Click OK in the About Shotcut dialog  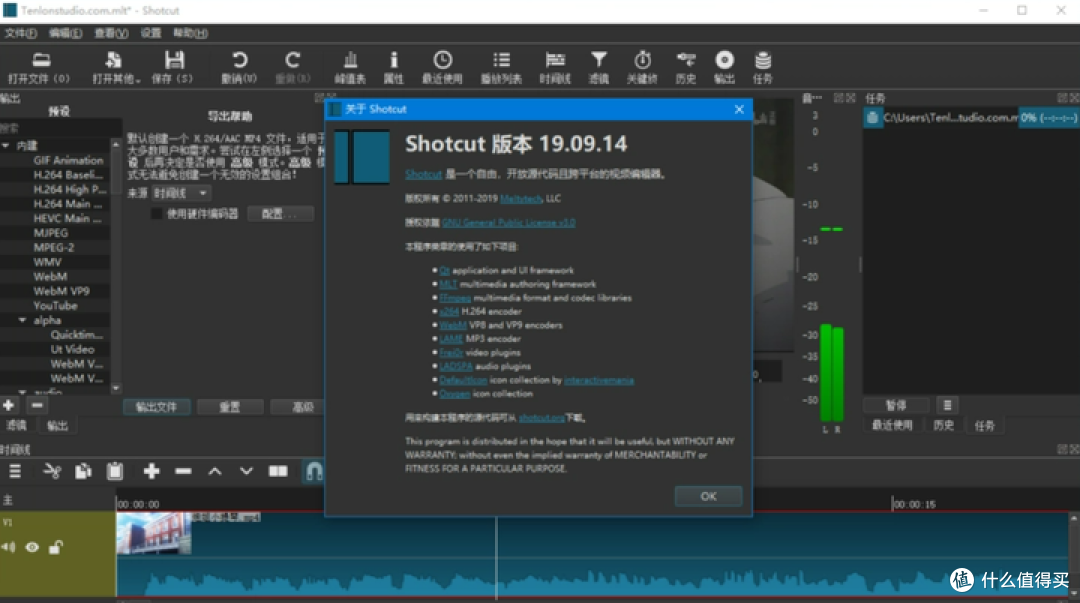708,496
